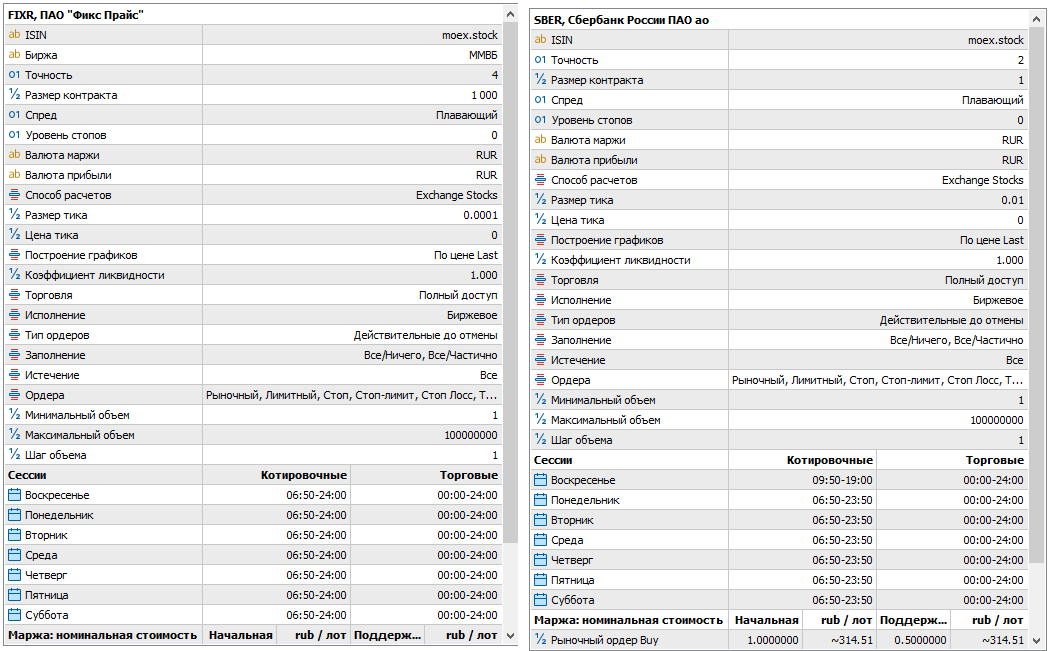The width and height of the screenshot is (1049, 651).
Task: Click the Четверг calendar icon in SBER panel
Action: [x=540, y=560]
